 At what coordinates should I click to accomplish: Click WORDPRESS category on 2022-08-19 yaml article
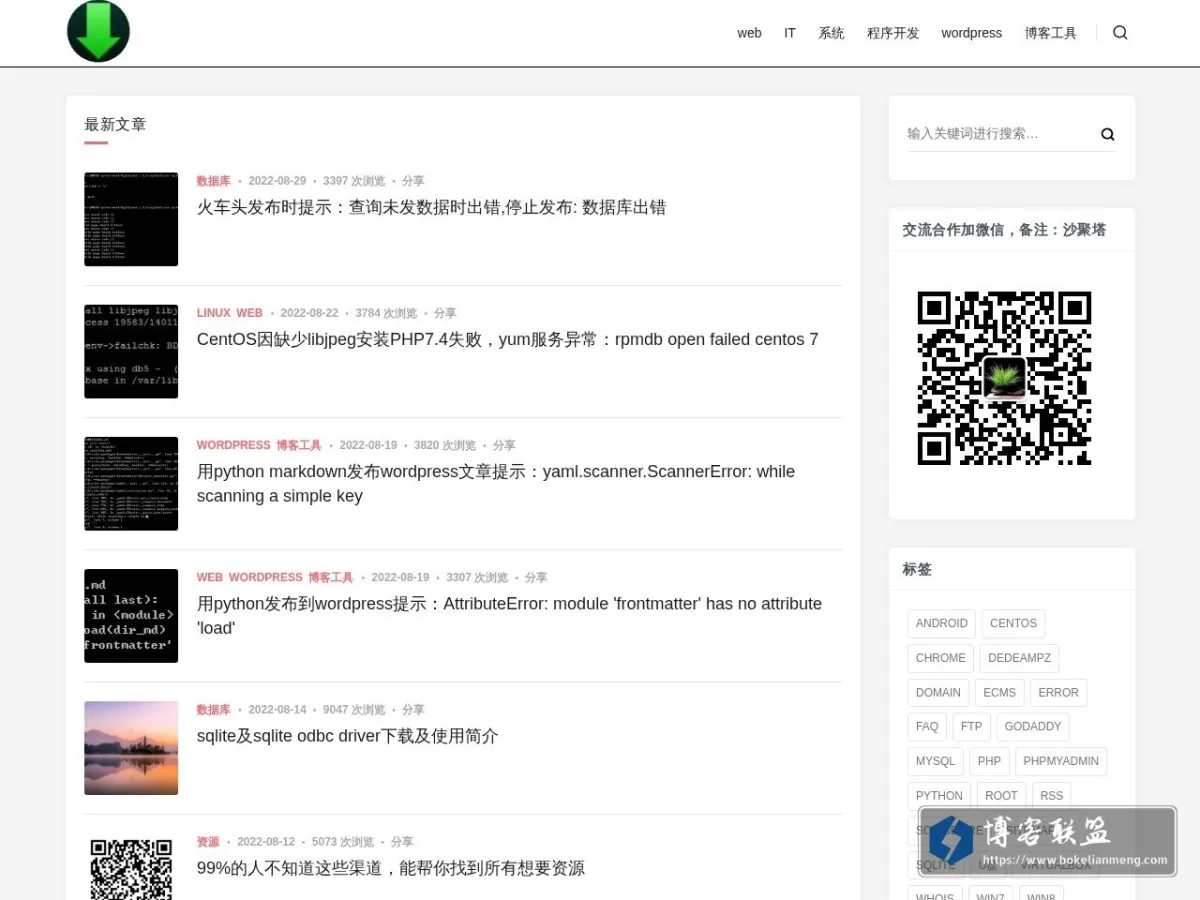[x=233, y=445]
